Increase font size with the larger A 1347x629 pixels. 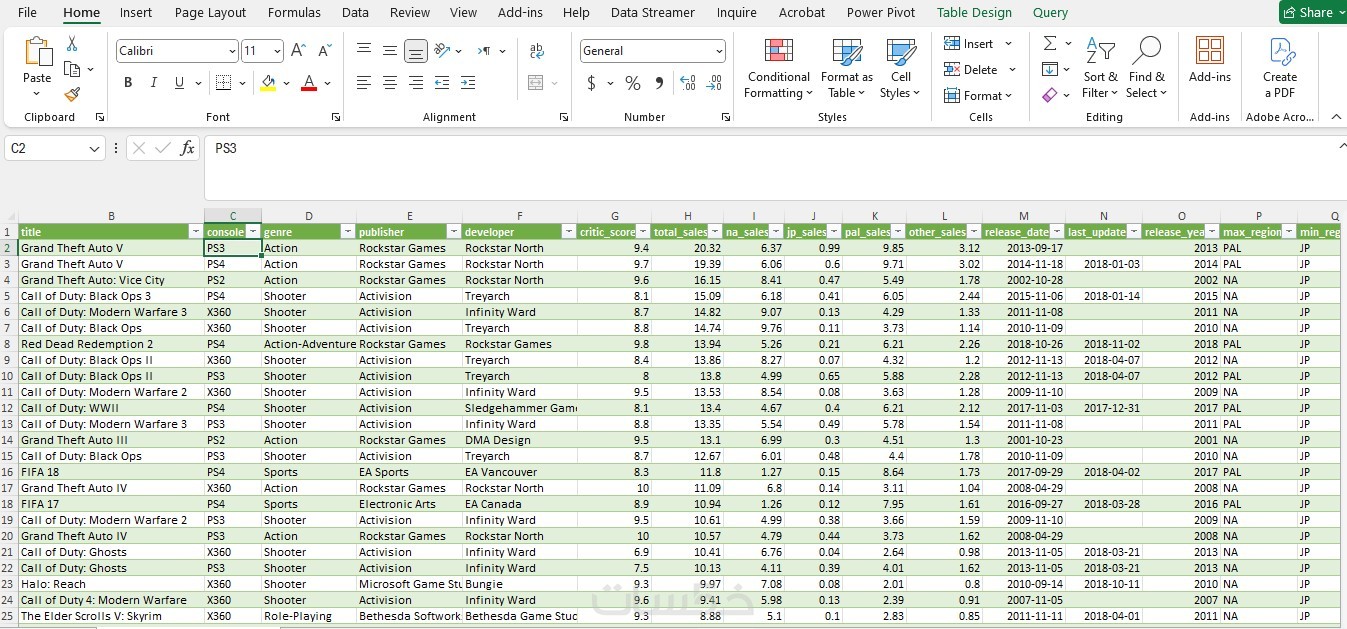point(298,50)
